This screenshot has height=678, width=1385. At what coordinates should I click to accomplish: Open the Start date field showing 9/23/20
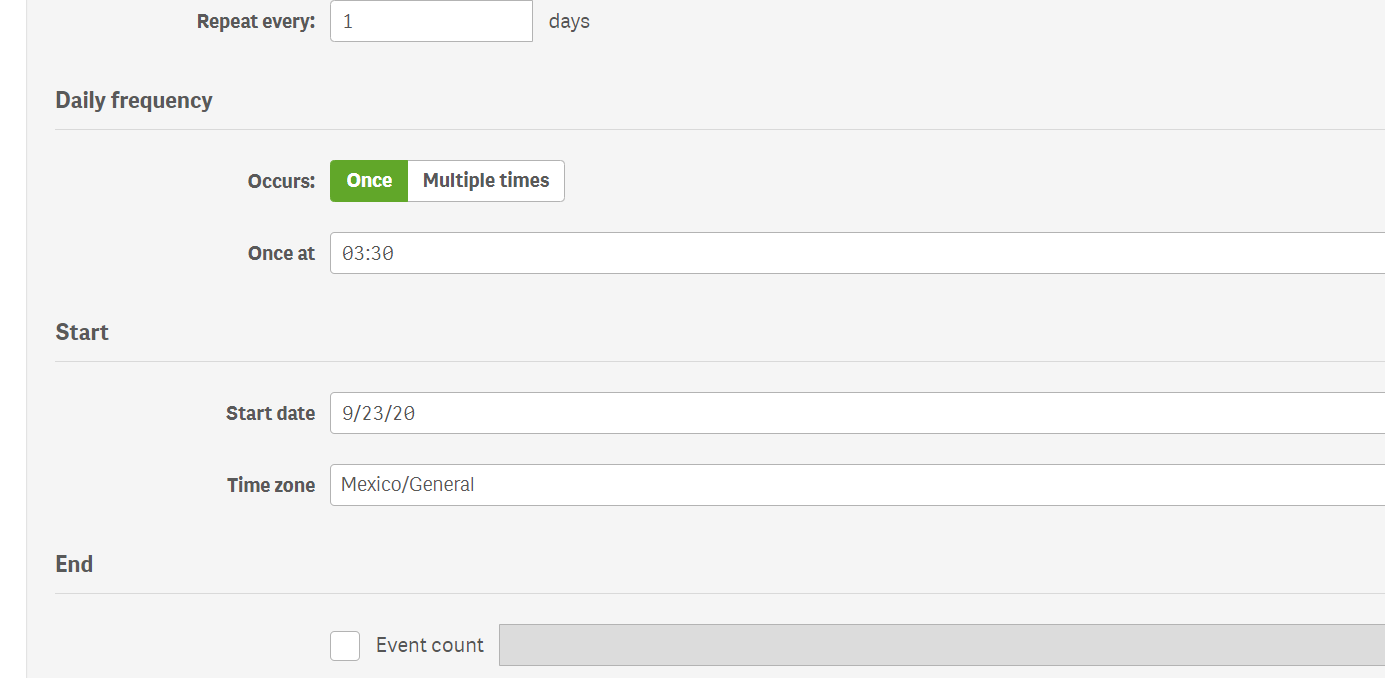(600, 413)
